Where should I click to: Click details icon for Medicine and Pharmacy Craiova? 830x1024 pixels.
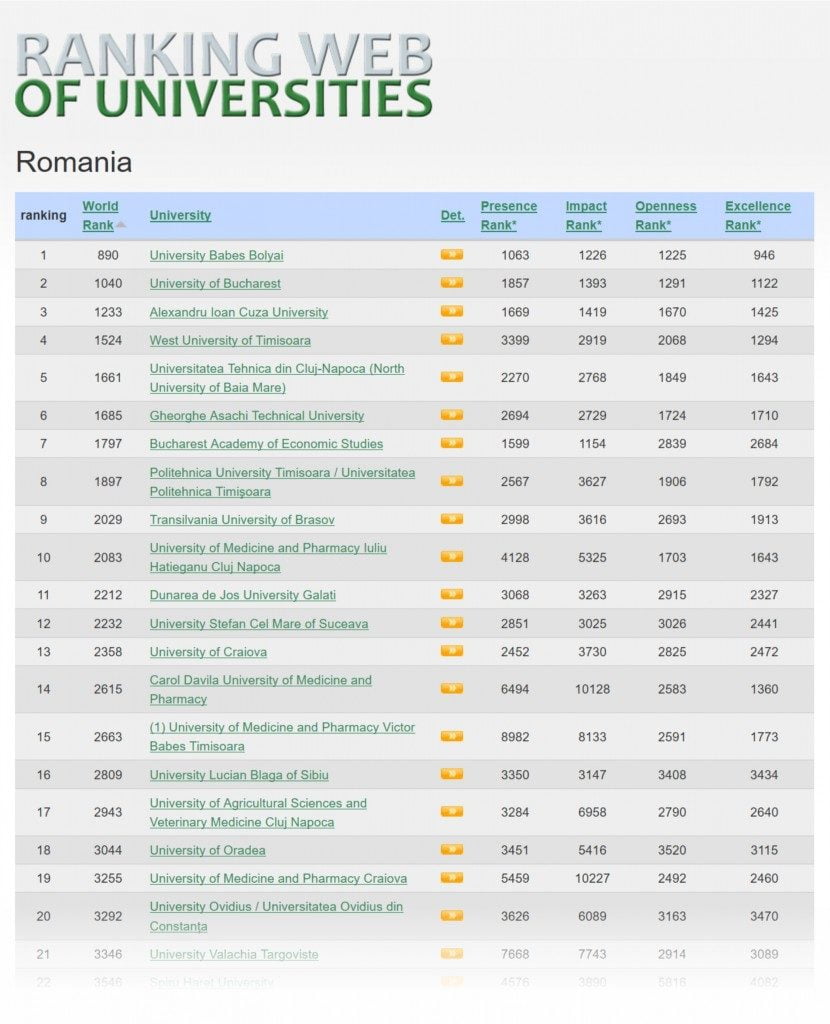coord(452,878)
